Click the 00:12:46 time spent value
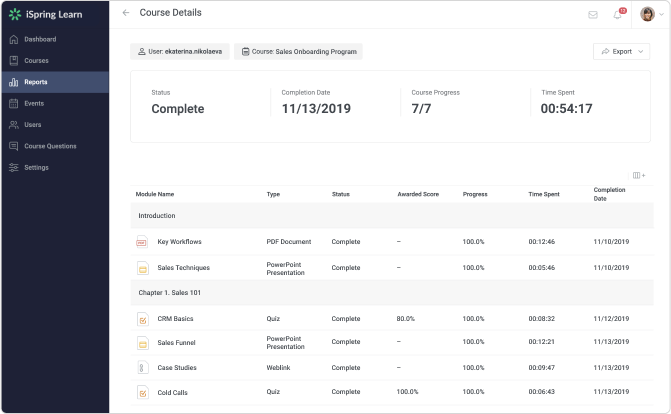This screenshot has height=414, width=671. coord(541,242)
